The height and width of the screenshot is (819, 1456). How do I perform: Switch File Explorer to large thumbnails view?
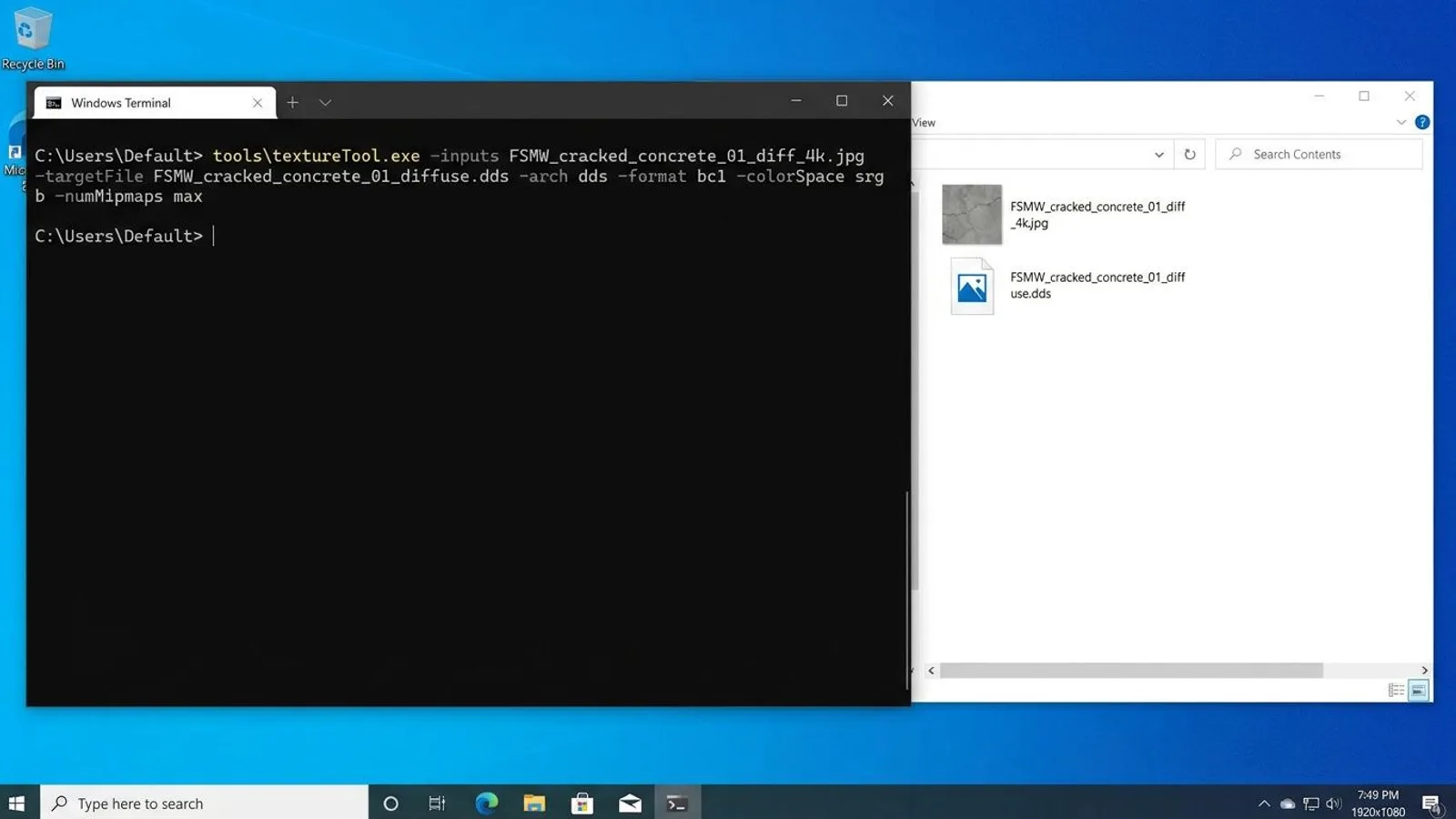click(1418, 691)
